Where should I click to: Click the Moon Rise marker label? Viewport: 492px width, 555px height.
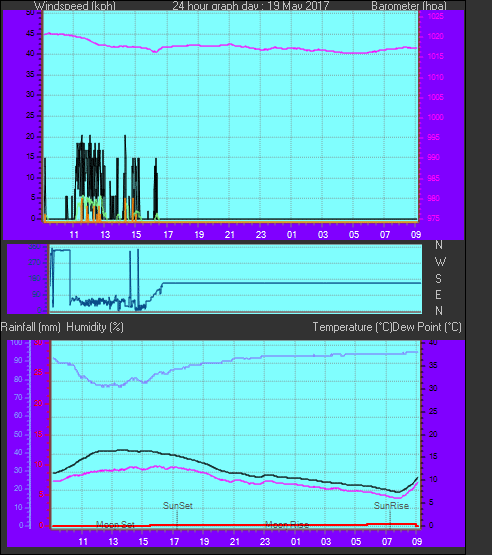click(287, 525)
